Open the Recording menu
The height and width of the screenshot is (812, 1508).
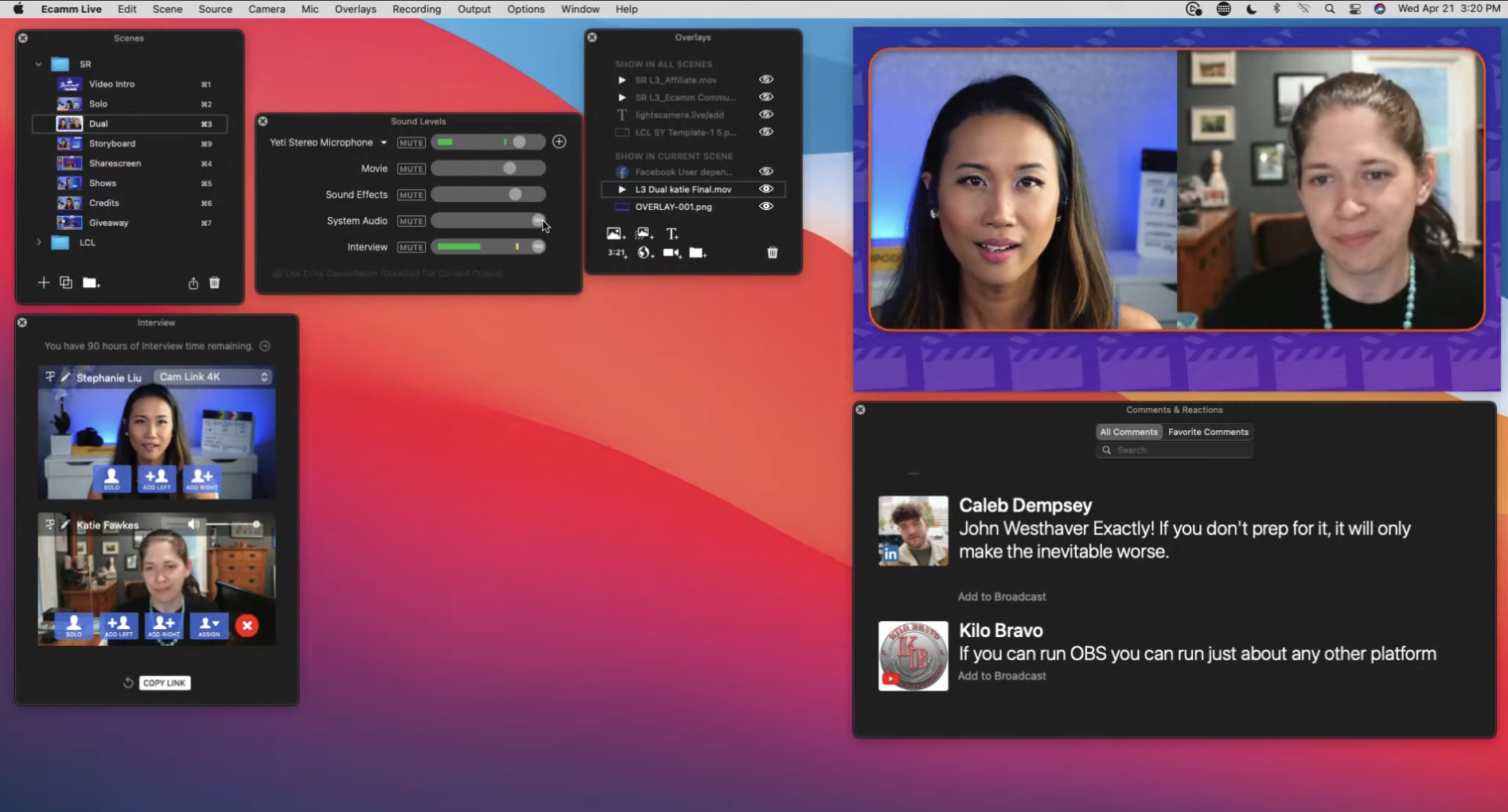[416, 9]
